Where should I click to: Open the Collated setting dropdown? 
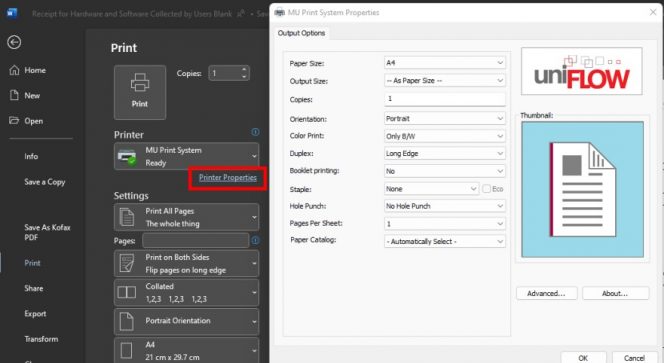[x=186, y=293]
